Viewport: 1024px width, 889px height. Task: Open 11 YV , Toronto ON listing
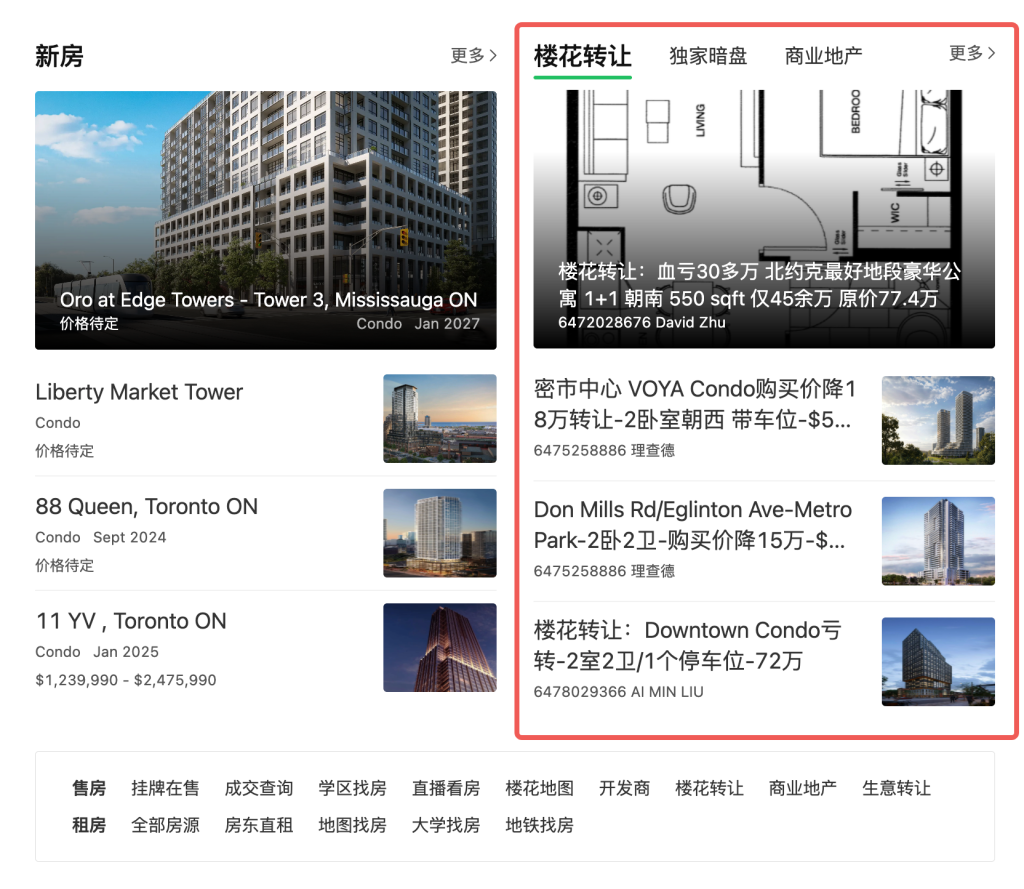(131, 621)
